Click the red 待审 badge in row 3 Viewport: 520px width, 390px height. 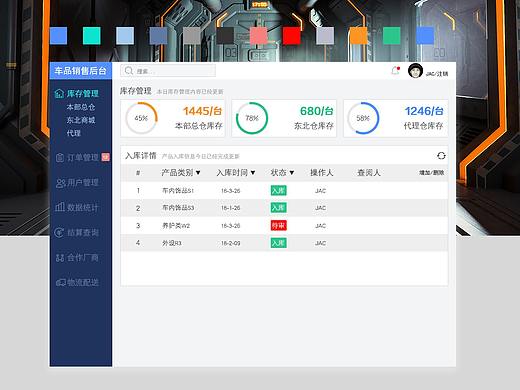tap(278, 226)
